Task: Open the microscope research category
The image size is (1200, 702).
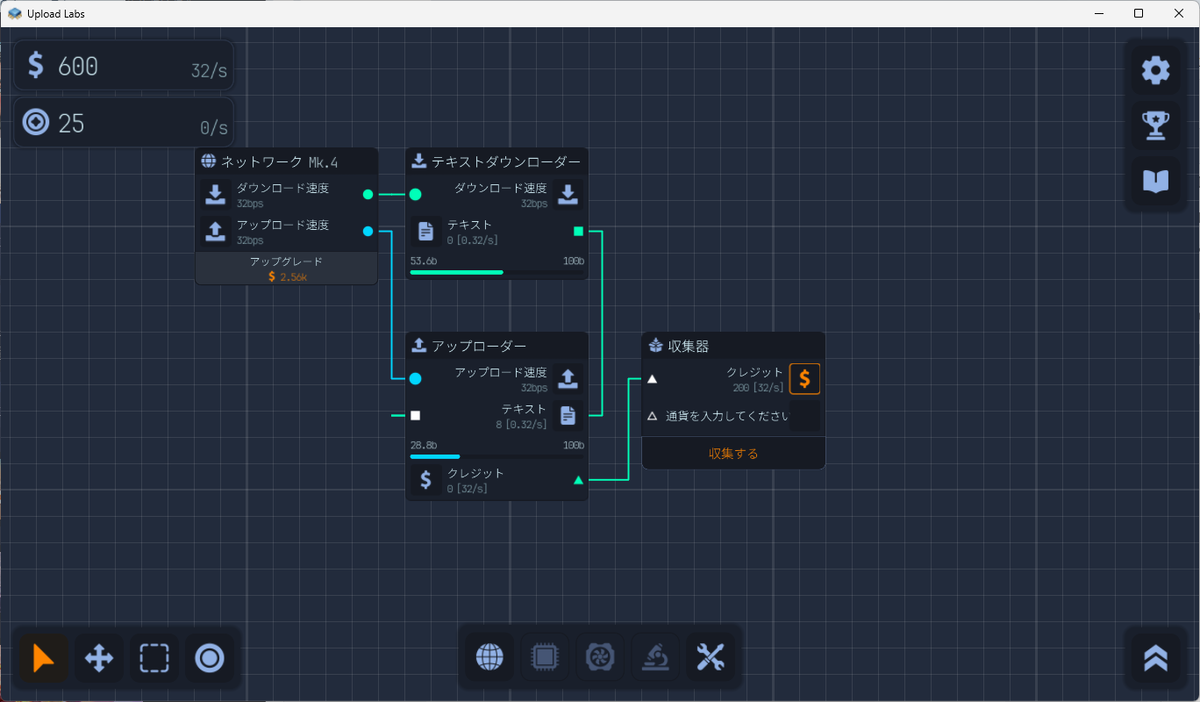Action: point(654,657)
